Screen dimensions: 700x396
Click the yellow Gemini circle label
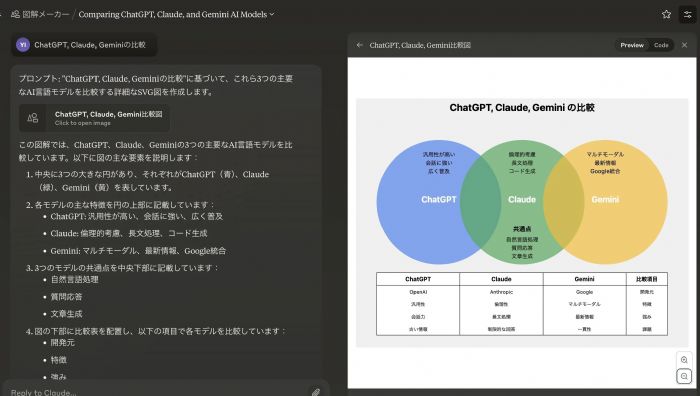605,200
